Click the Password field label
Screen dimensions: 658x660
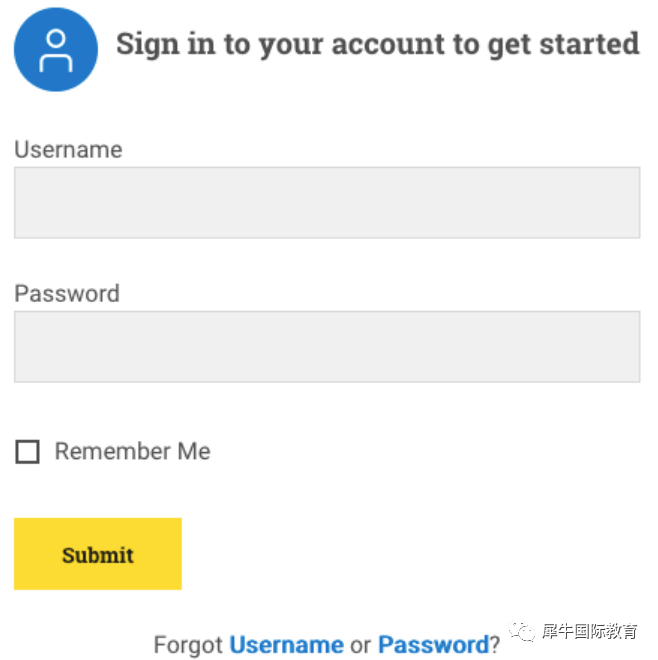tap(67, 293)
